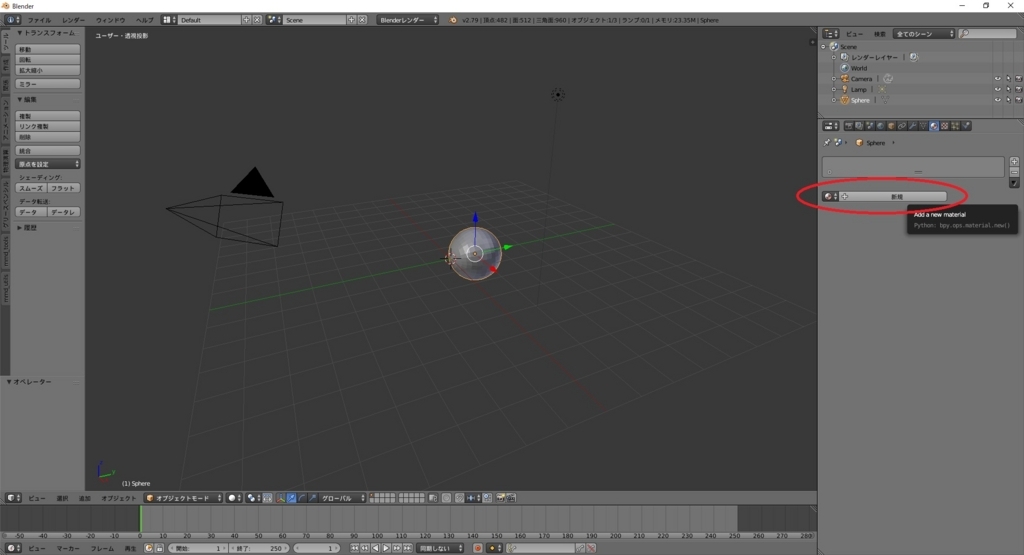Viewport: 1024px width, 555px height.
Task: Toggle renderability camera icon for Lamp
Action: coord(1018,89)
